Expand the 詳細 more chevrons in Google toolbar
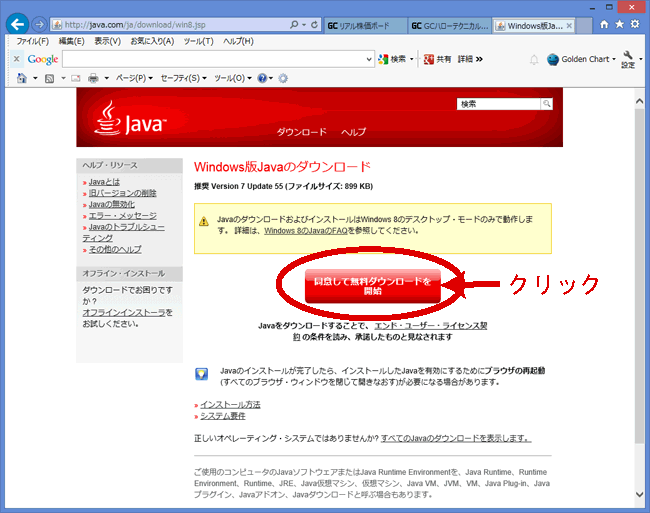This screenshot has width=650, height=513. click(479, 59)
